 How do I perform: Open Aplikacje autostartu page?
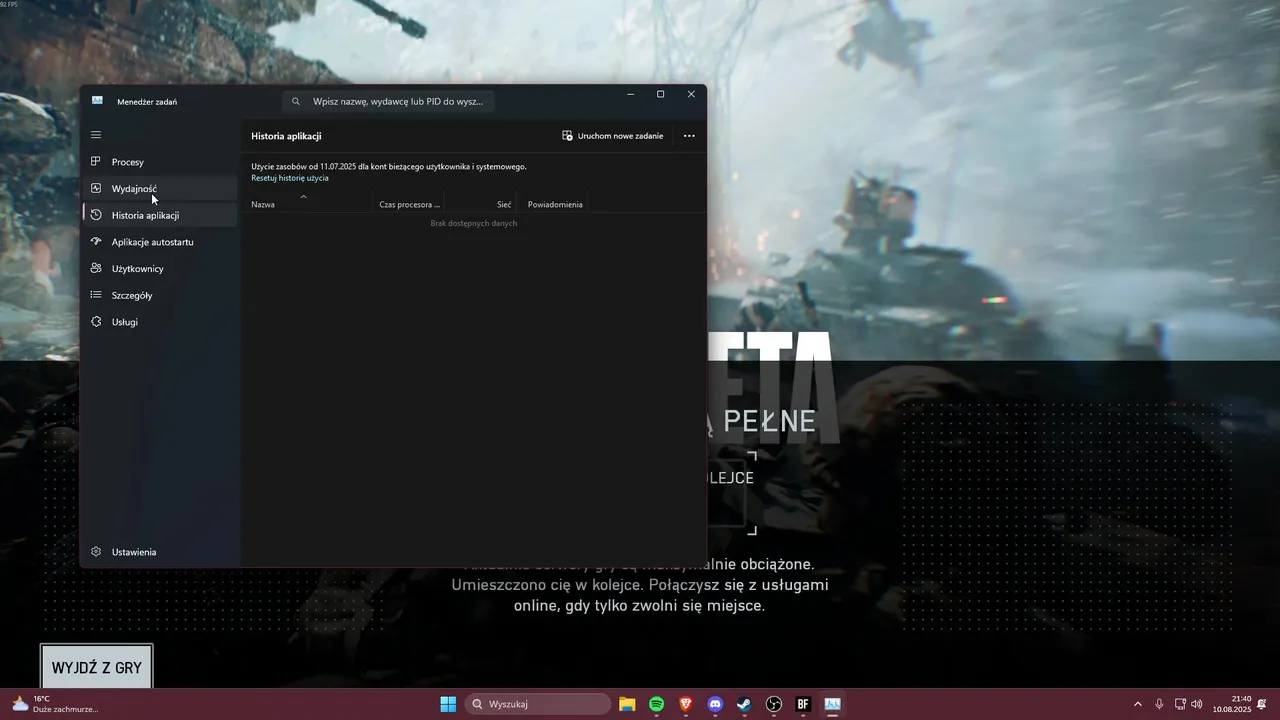[x=159, y=242]
